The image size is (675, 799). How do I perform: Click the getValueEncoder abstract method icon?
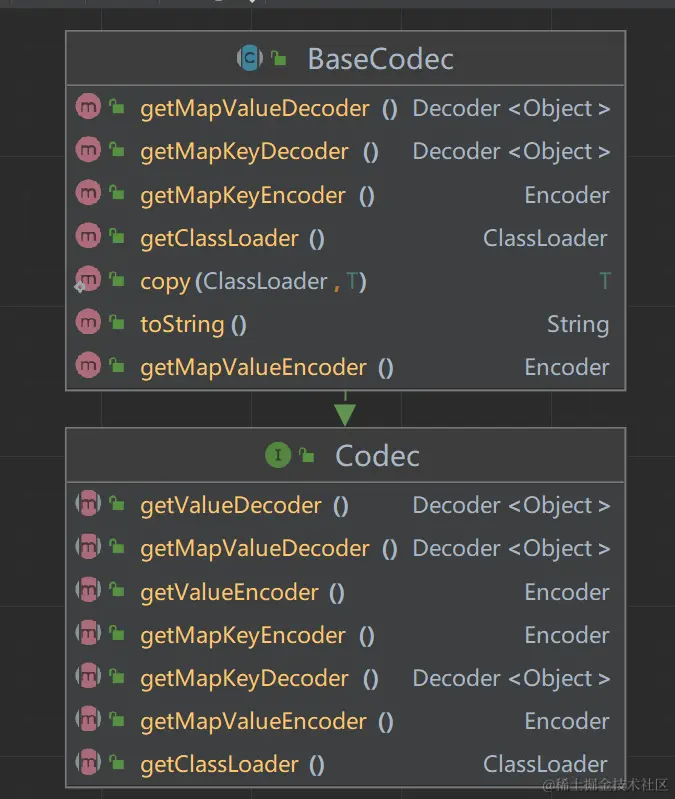pos(88,590)
